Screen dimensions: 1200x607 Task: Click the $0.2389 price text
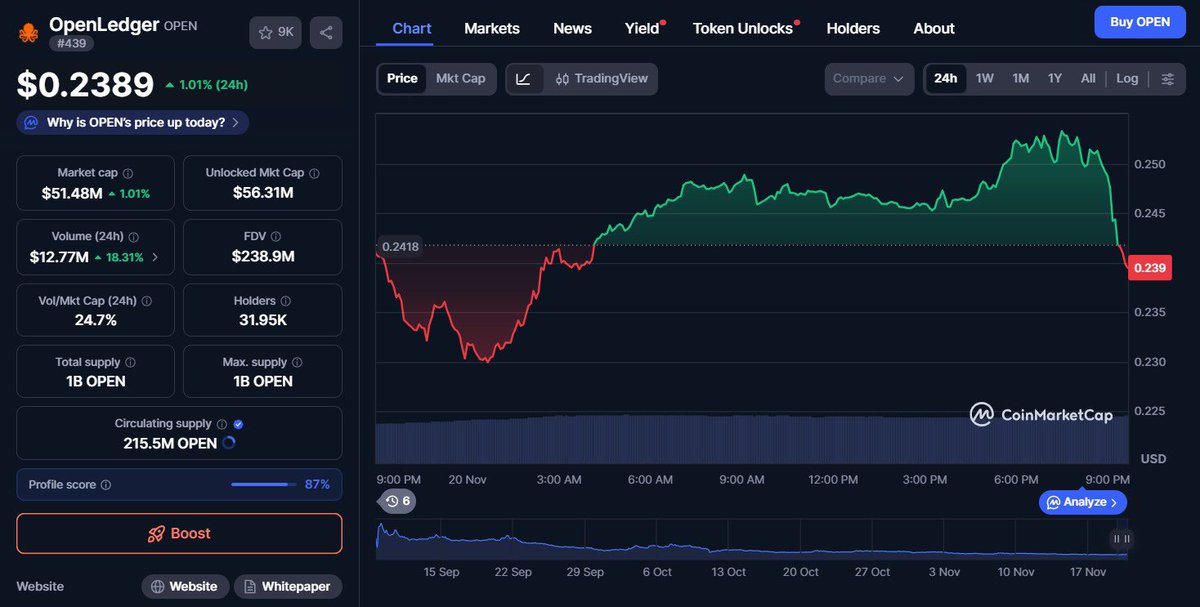(85, 85)
